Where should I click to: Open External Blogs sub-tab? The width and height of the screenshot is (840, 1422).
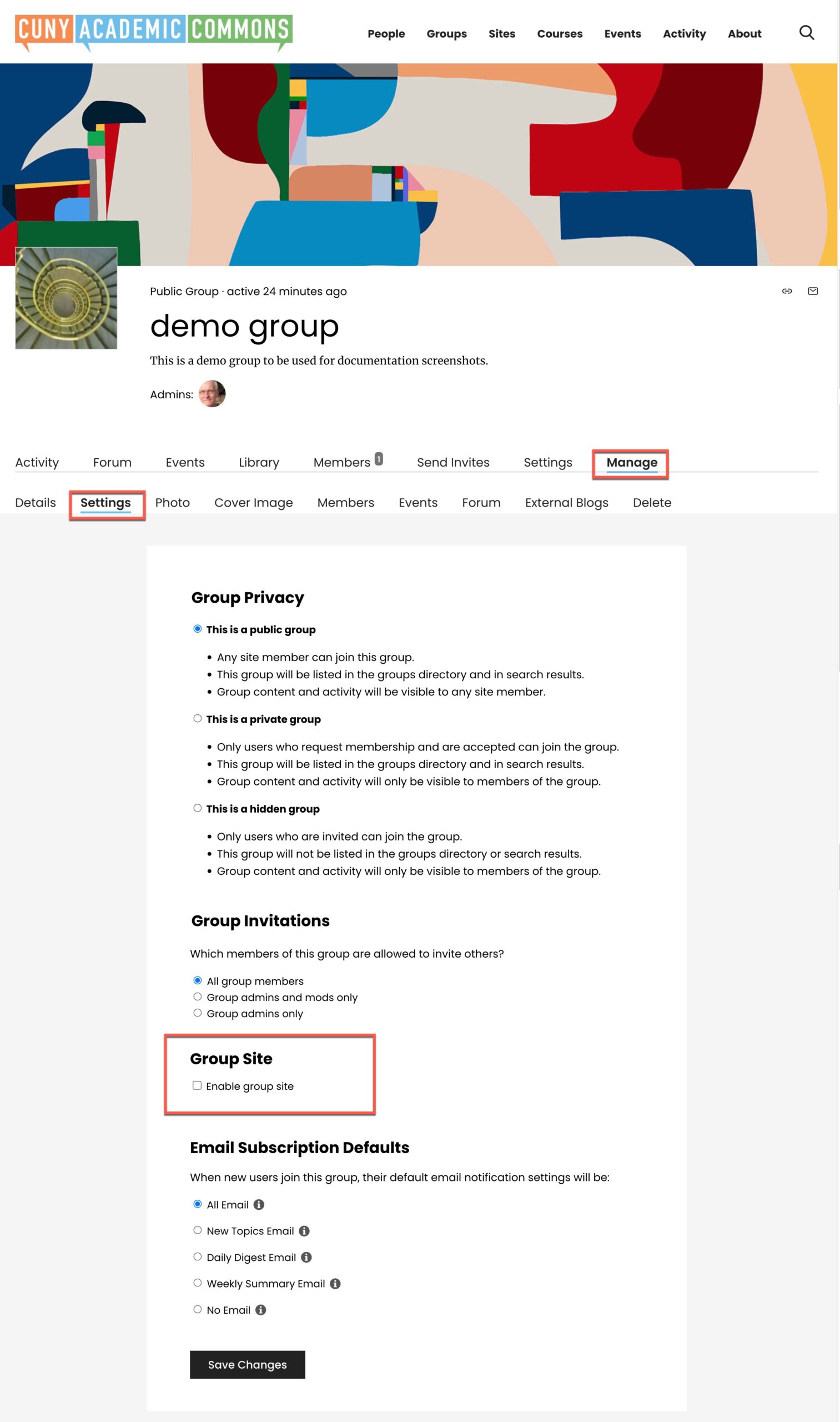point(567,502)
